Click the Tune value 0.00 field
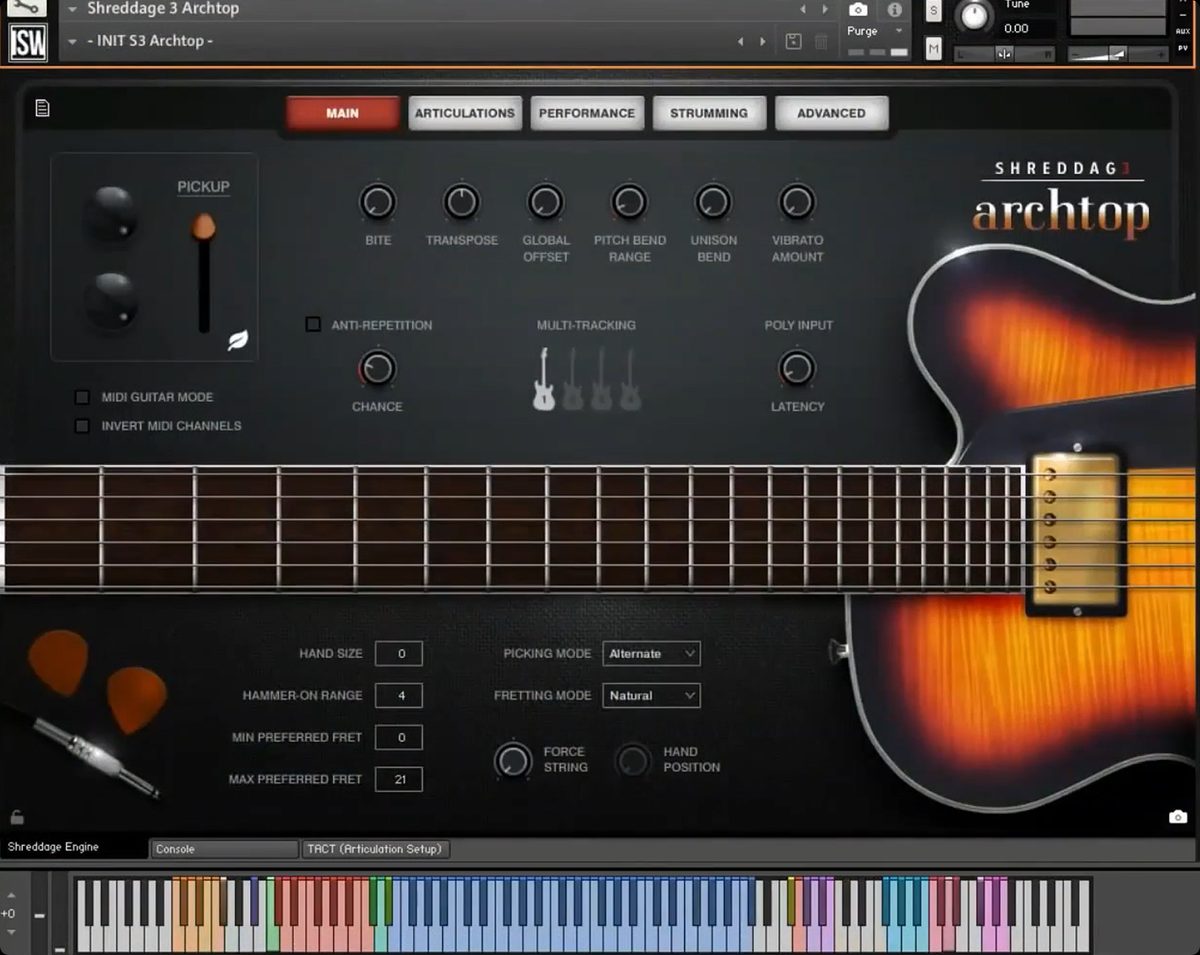 coord(1016,28)
